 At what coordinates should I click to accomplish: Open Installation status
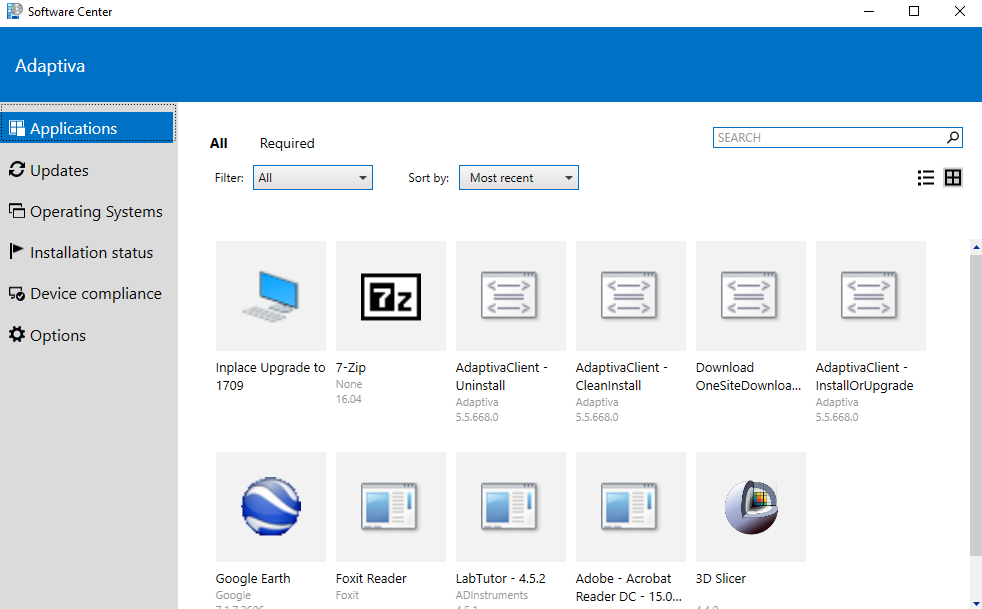80,252
